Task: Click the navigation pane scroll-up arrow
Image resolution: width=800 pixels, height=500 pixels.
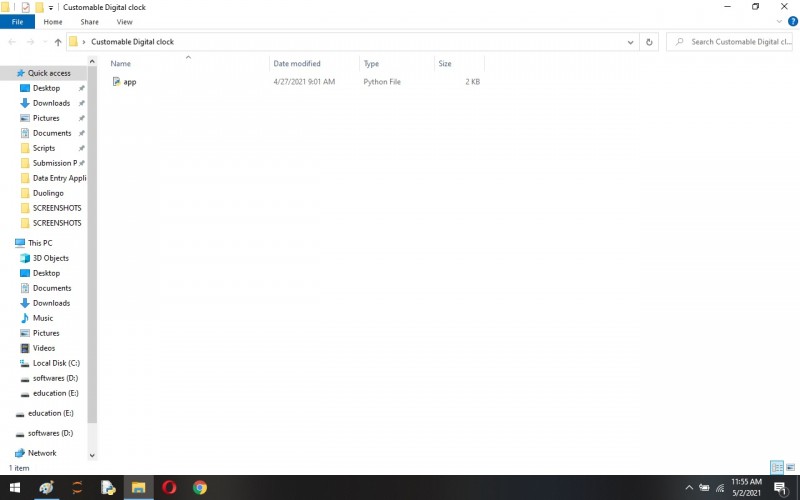Action: (x=92, y=61)
